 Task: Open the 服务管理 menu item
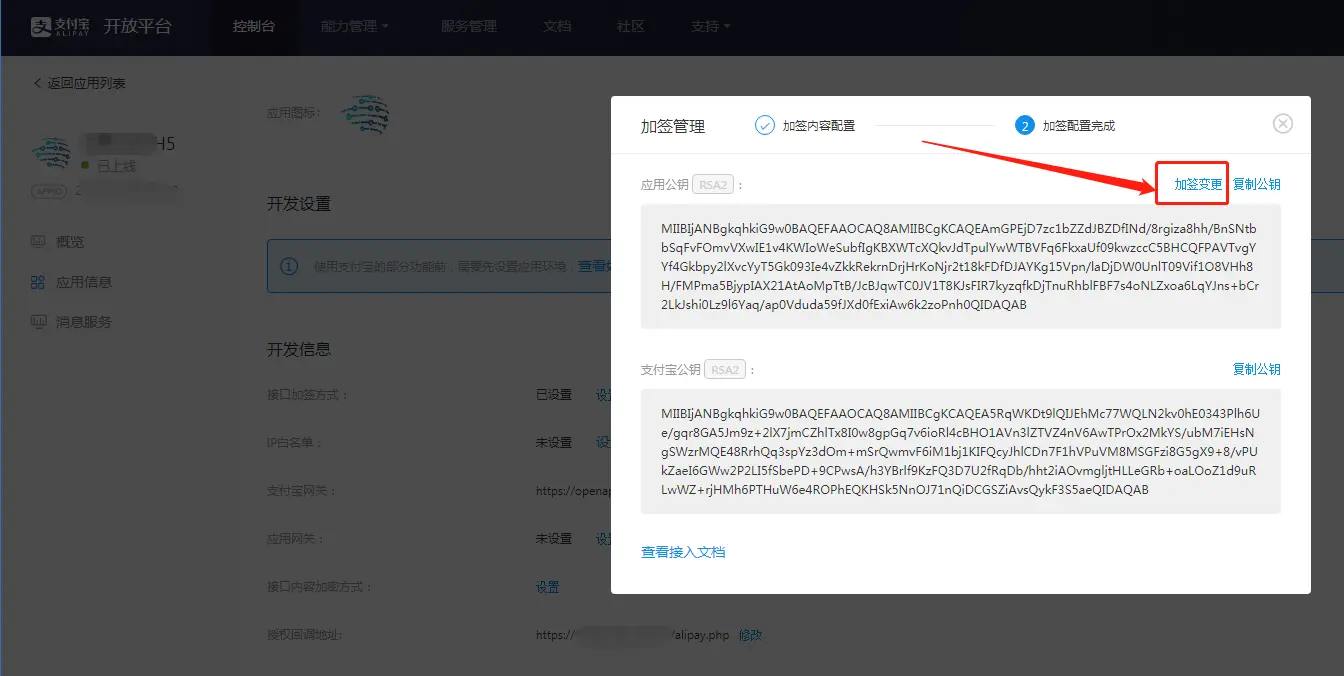[469, 27]
